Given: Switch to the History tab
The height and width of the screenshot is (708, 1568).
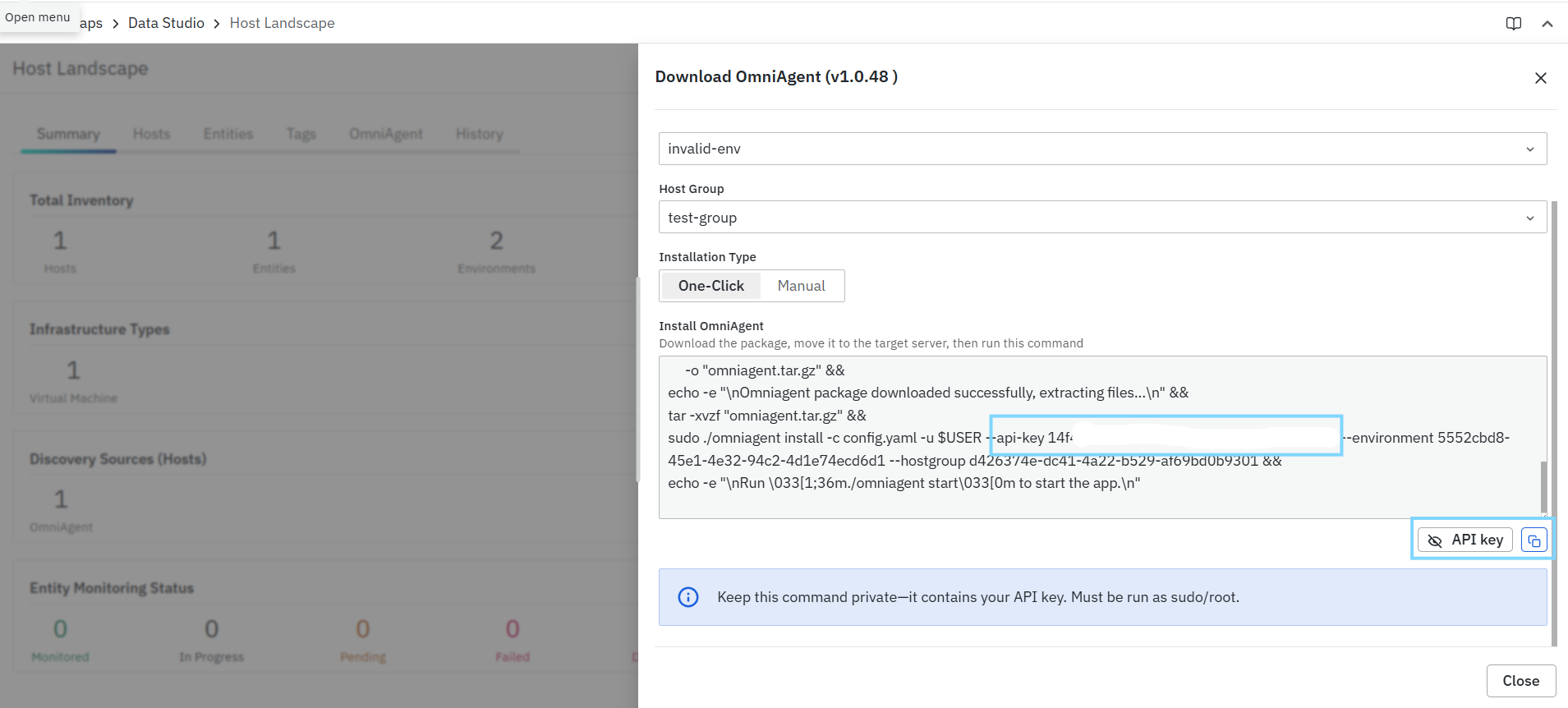Looking at the screenshot, I should [x=480, y=134].
